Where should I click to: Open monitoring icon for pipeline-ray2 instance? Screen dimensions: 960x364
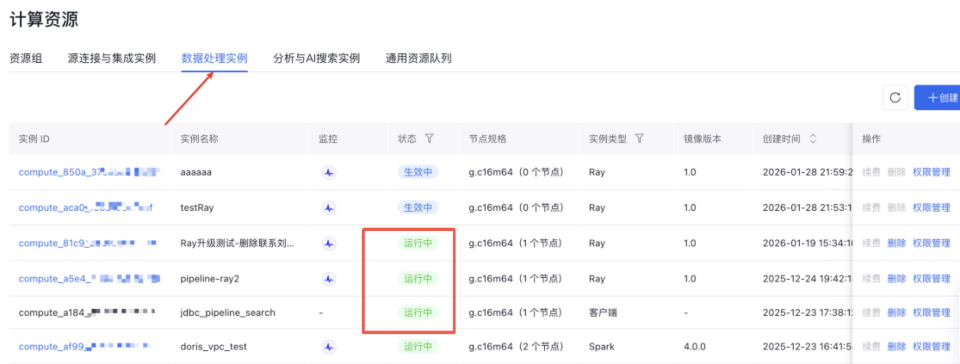pyautogui.click(x=329, y=279)
